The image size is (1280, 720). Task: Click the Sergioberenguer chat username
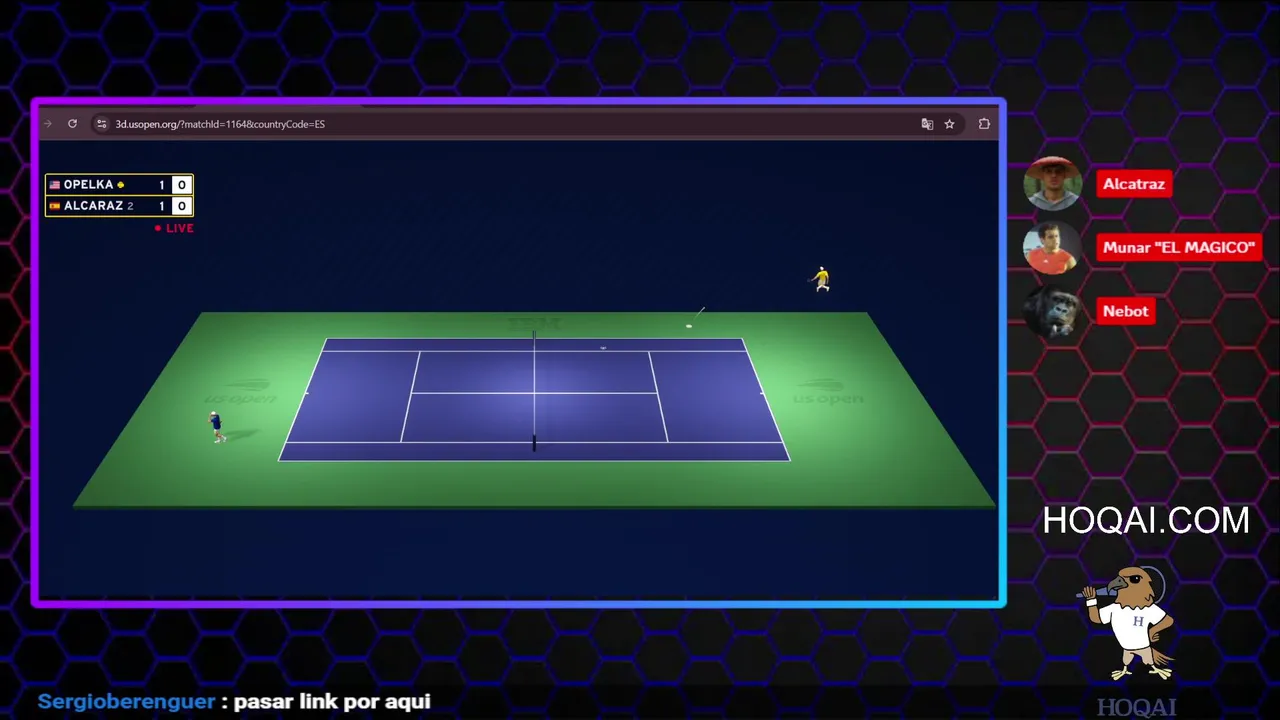(x=126, y=702)
